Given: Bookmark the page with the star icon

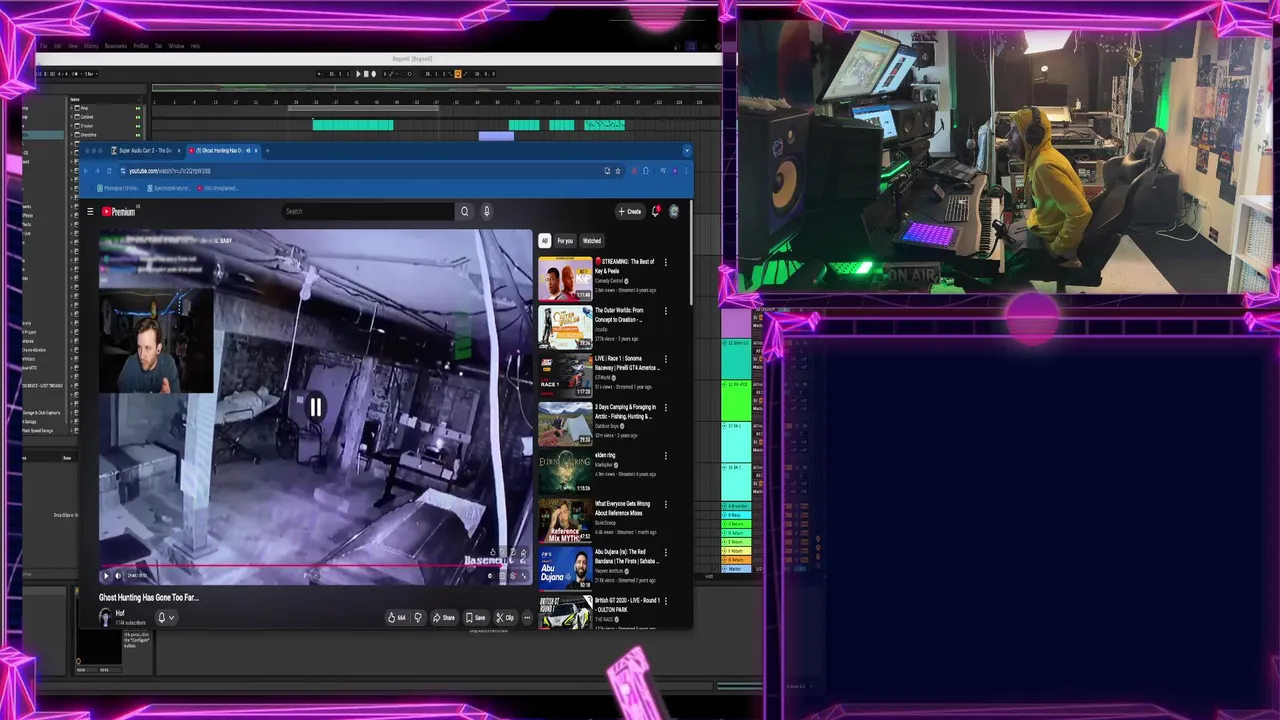Looking at the screenshot, I should tap(618, 171).
